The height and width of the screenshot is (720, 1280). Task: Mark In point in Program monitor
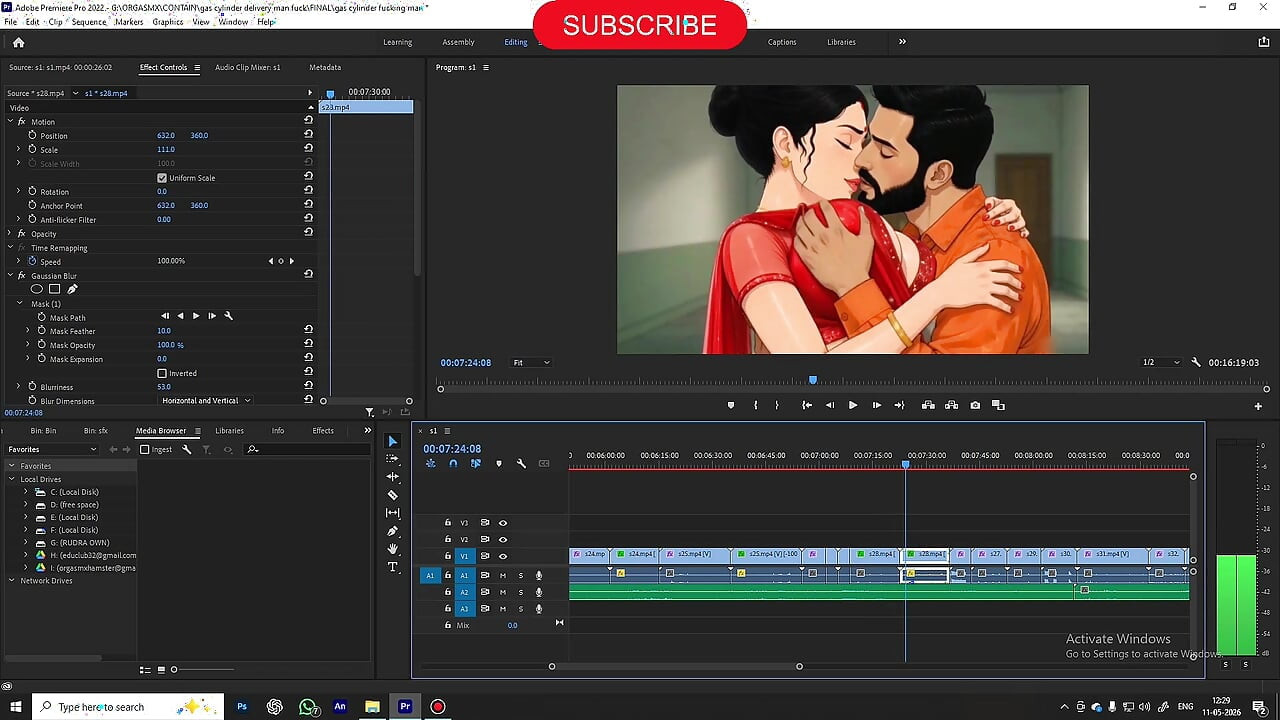click(x=755, y=405)
